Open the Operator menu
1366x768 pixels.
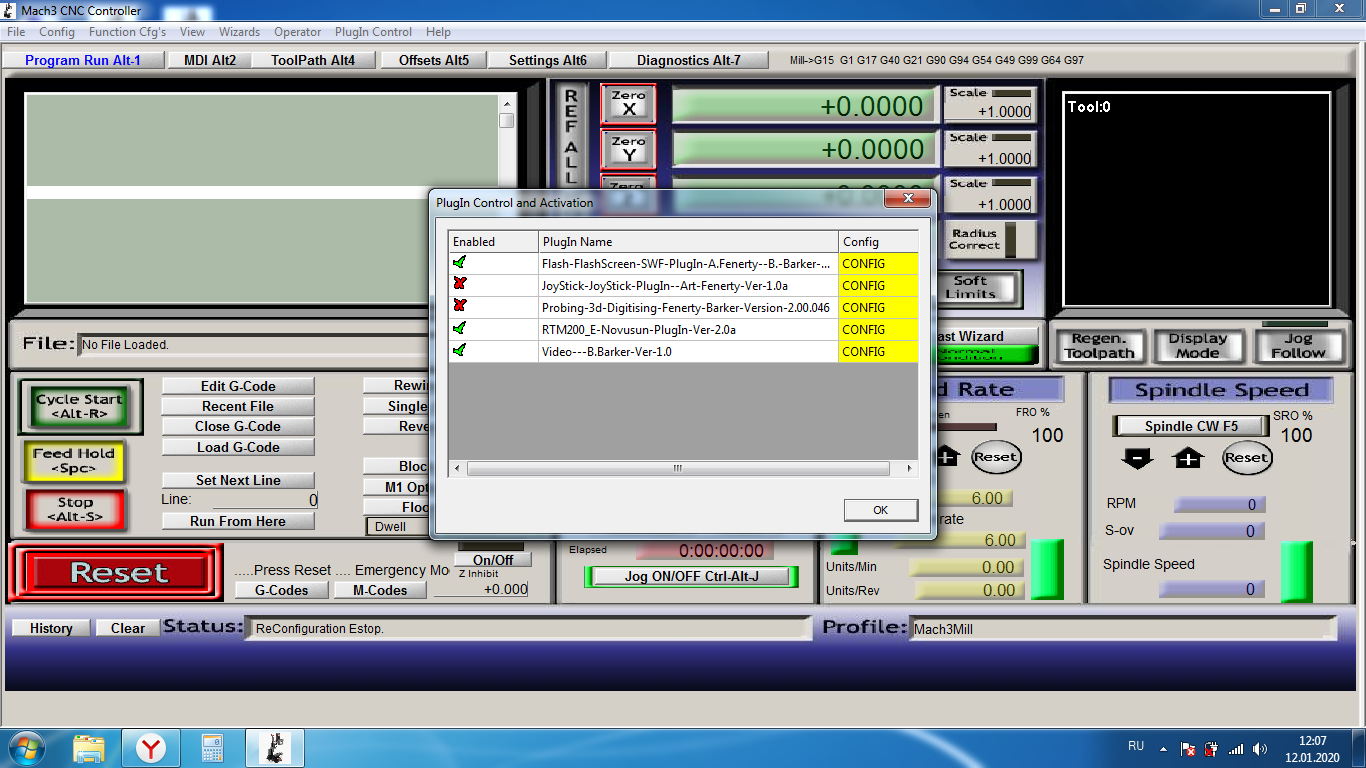click(x=298, y=32)
